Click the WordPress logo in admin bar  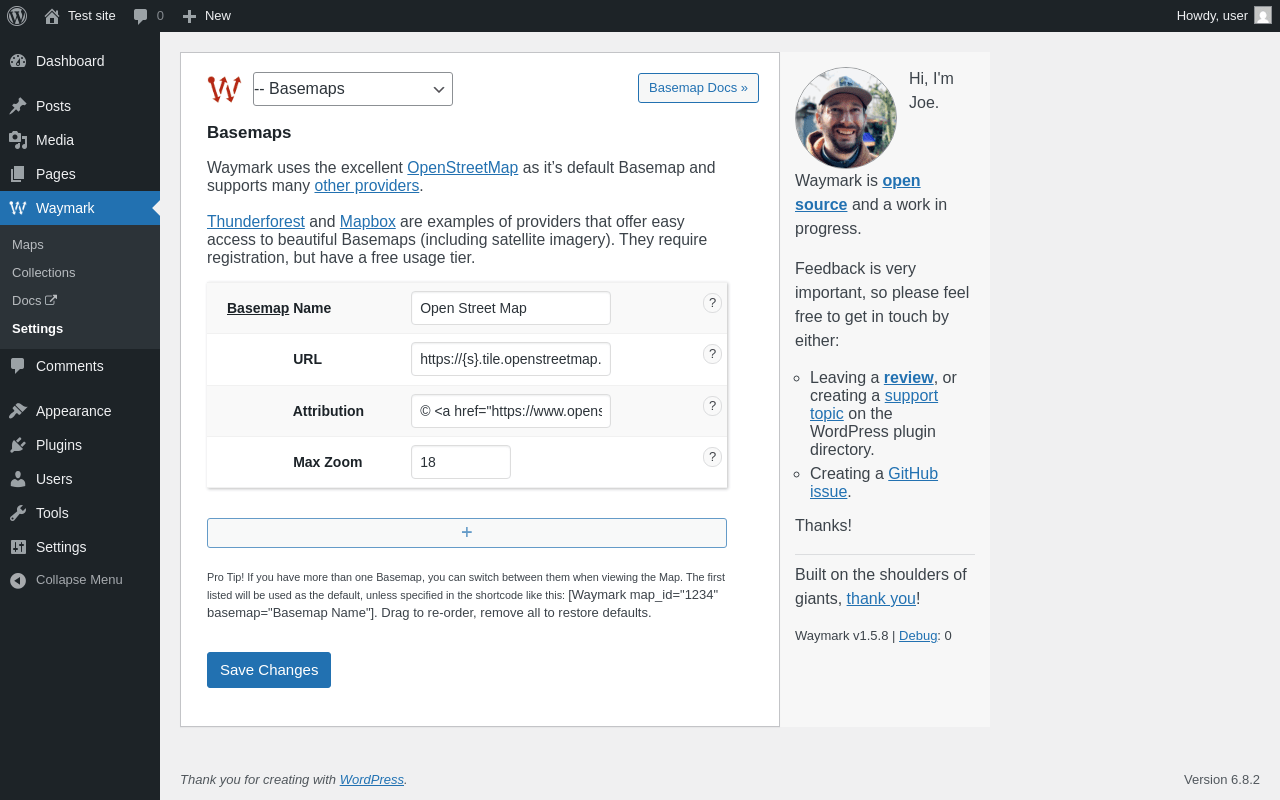click(x=16, y=16)
